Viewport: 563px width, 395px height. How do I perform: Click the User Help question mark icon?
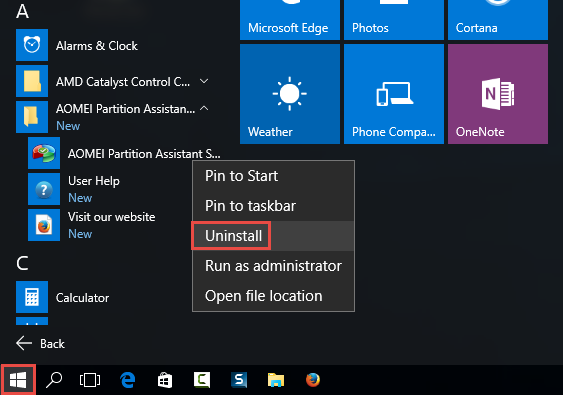pyautogui.click(x=44, y=189)
